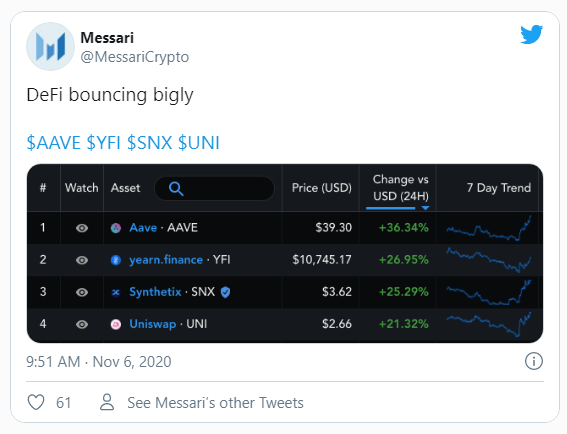
Task: Toggle watch eye for Uniswap row
Action: 82,324
